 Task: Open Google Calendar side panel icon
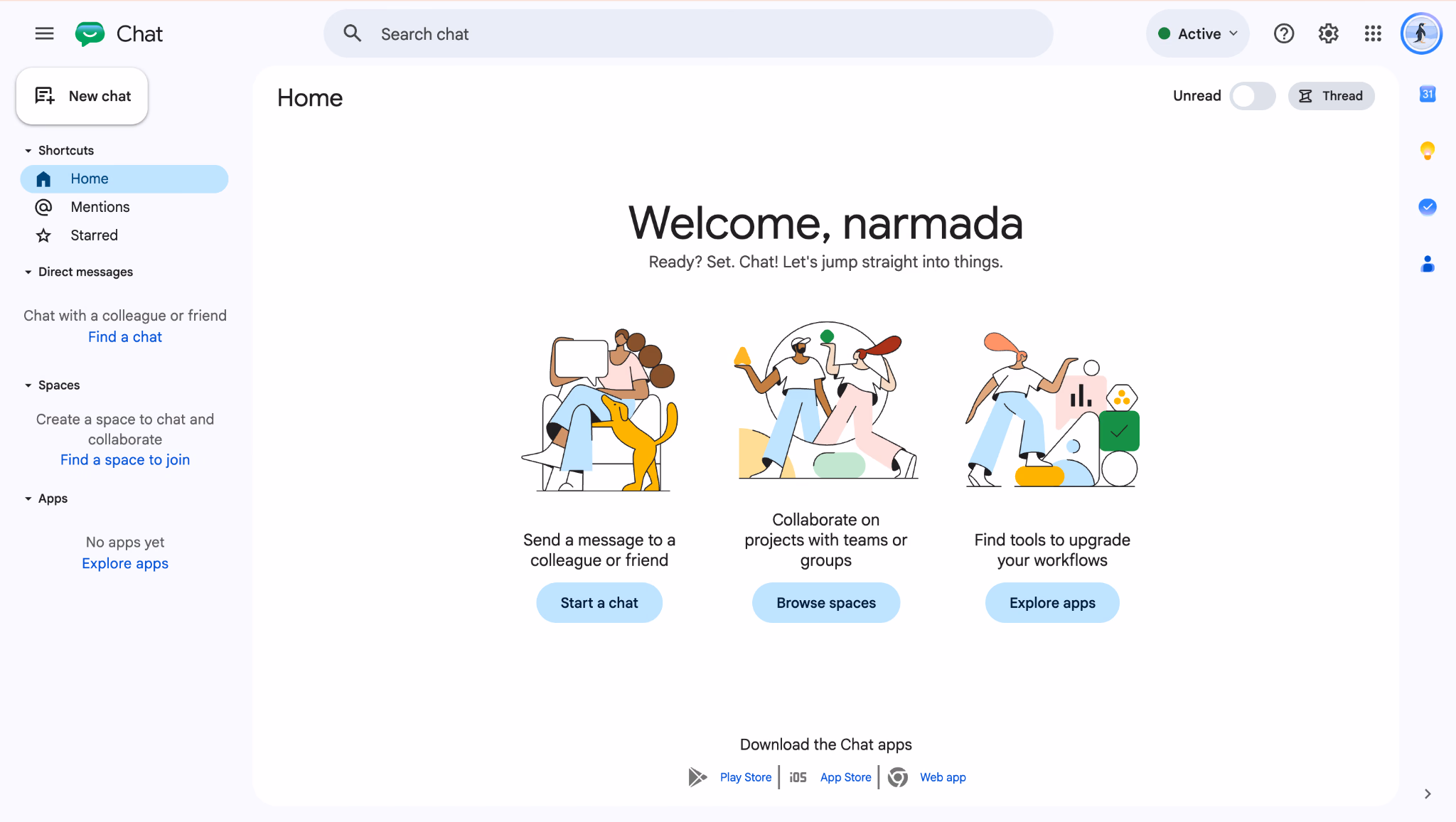click(x=1428, y=94)
